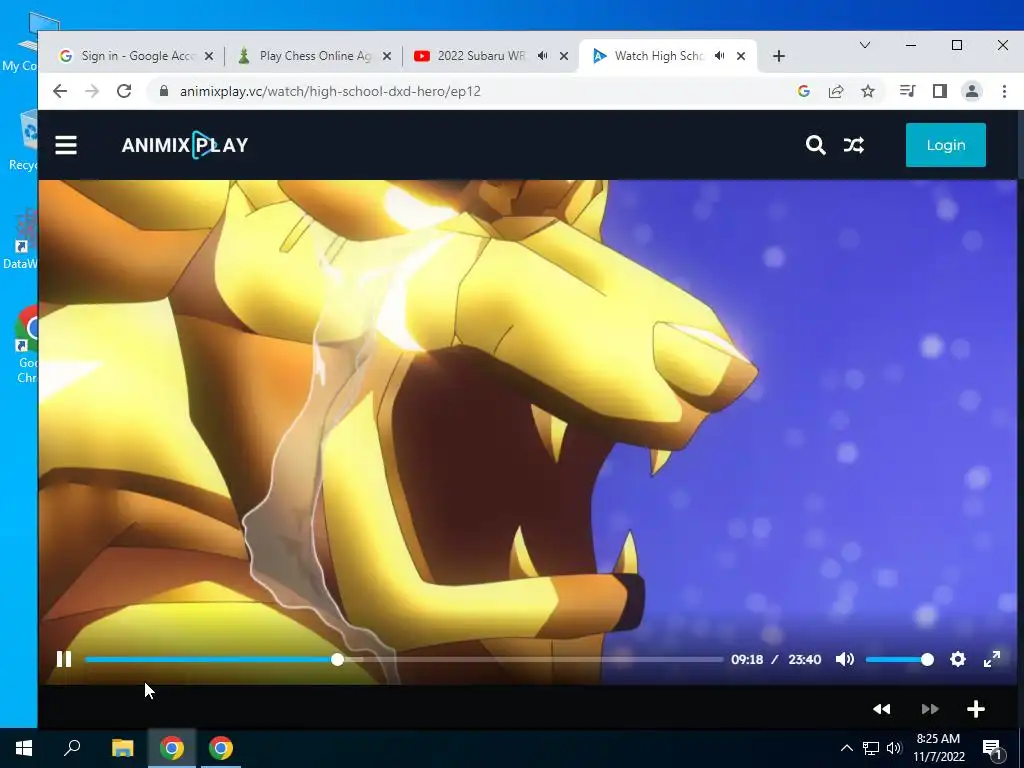Open the Chrome profile avatar menu
Viewport: 1024px width, 768px height.
972,91
